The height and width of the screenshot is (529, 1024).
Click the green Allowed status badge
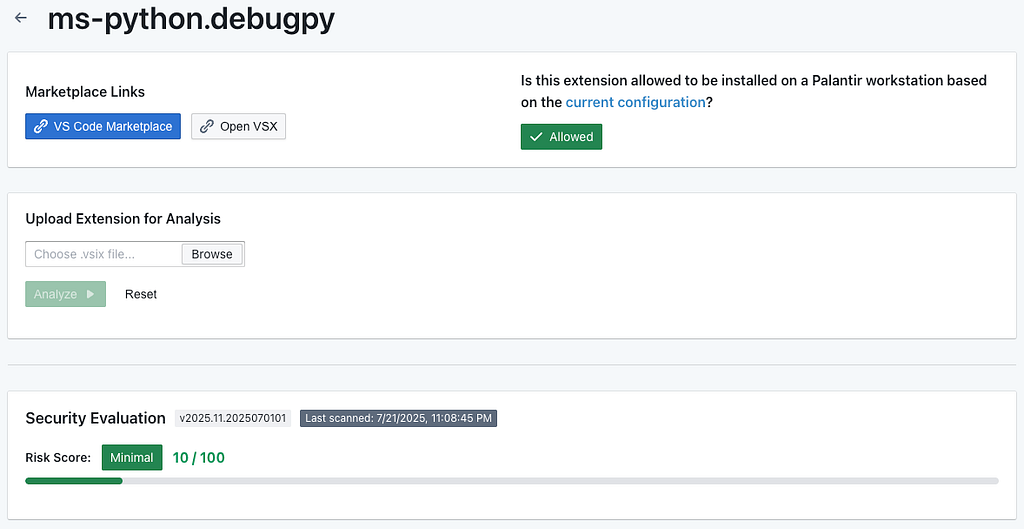[x=562, y=136]
